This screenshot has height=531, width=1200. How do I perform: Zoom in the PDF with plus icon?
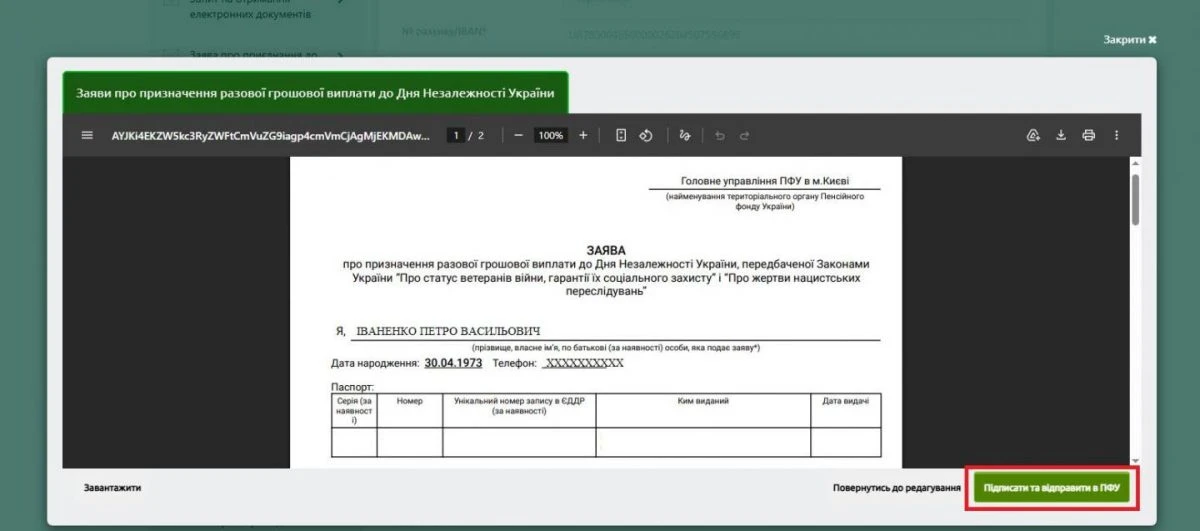pyautogui.click(x=583, y=135)
